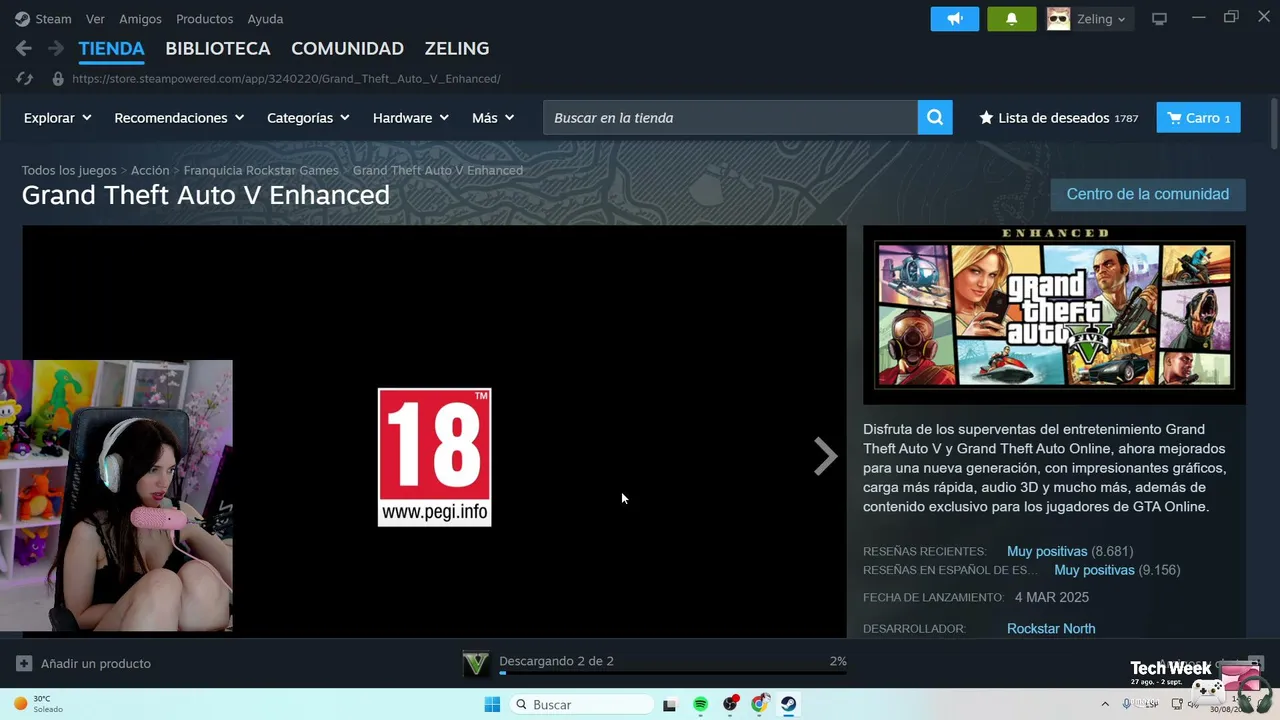Open the Ver menu

coord(95,19)
